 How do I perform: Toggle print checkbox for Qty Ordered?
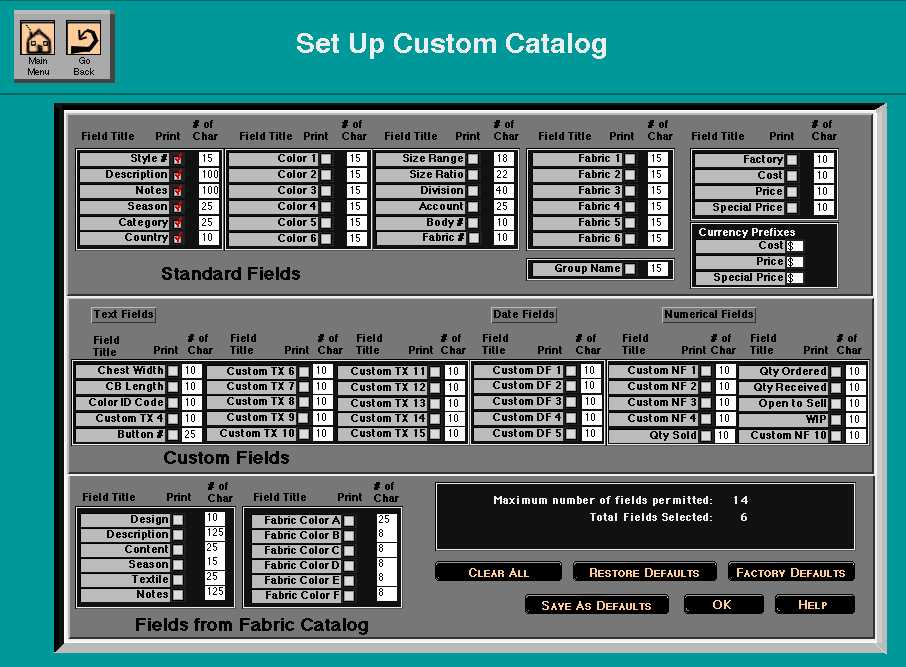pos(836,372)
